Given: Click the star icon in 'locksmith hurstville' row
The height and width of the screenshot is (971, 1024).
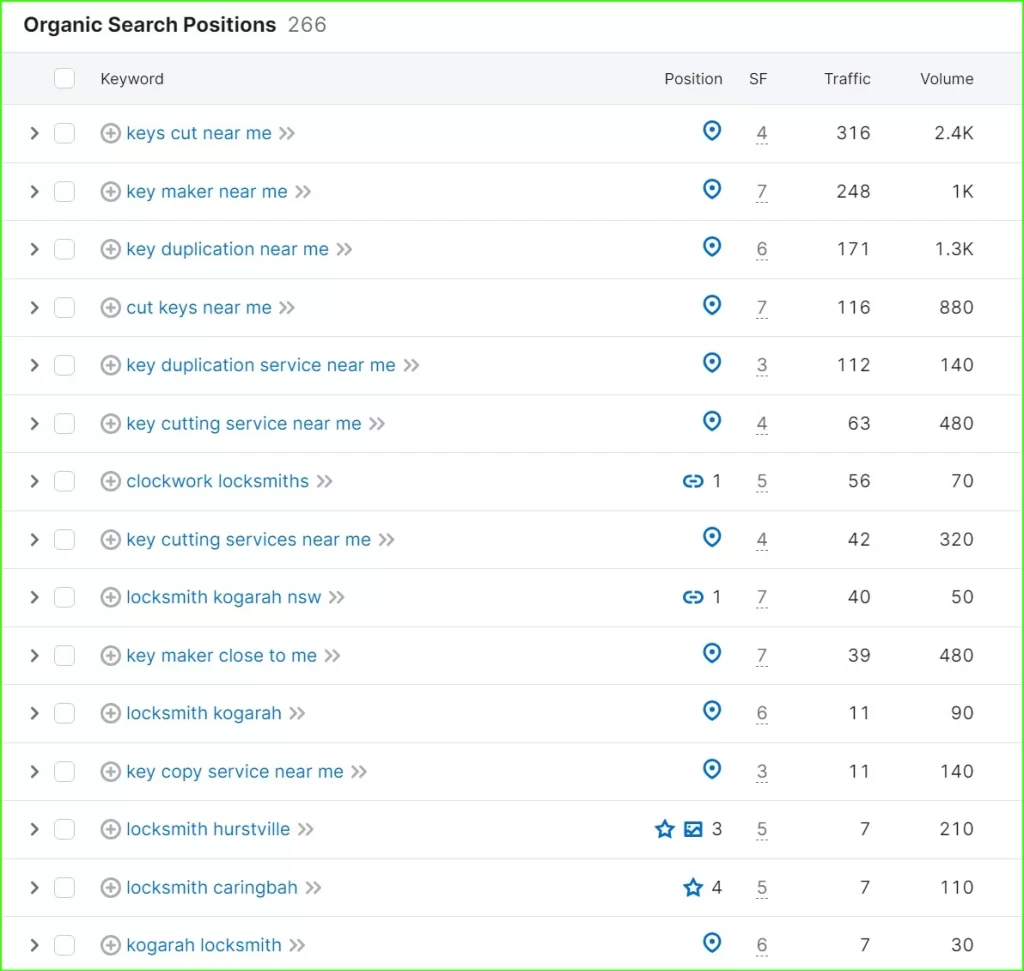Looking at the screenshot, I should tap(665, 829).
